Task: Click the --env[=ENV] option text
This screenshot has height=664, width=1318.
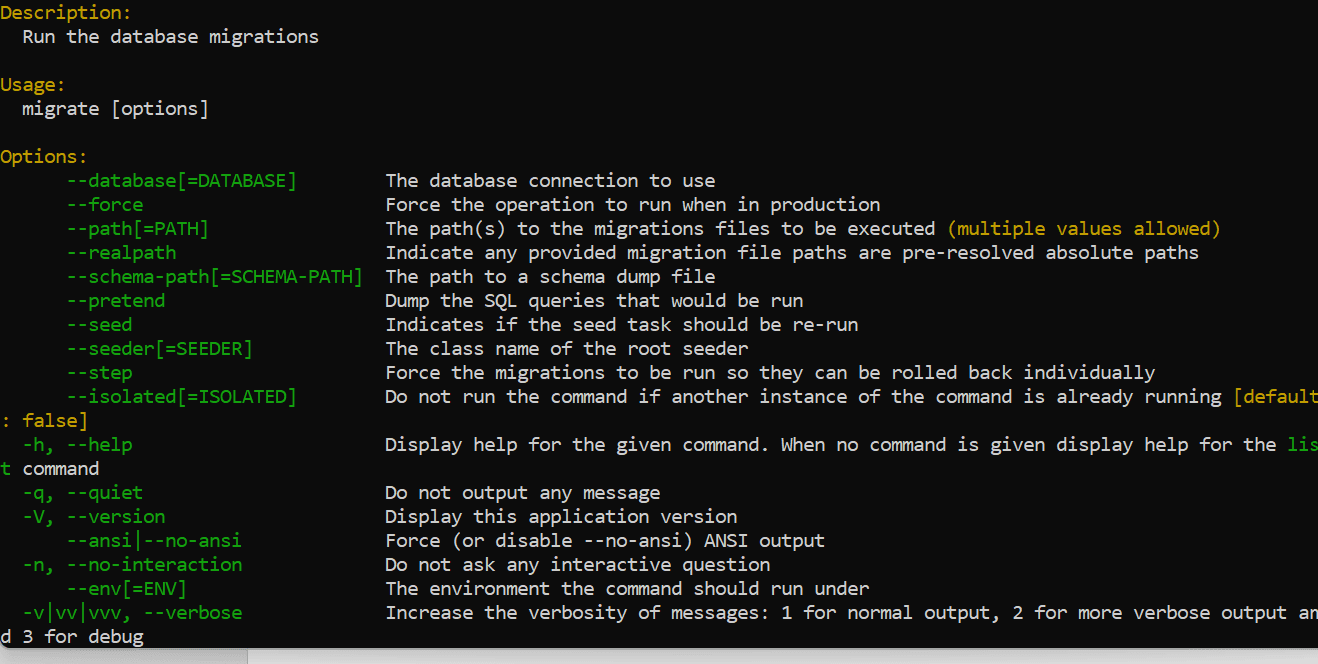Action: point(127,589)
